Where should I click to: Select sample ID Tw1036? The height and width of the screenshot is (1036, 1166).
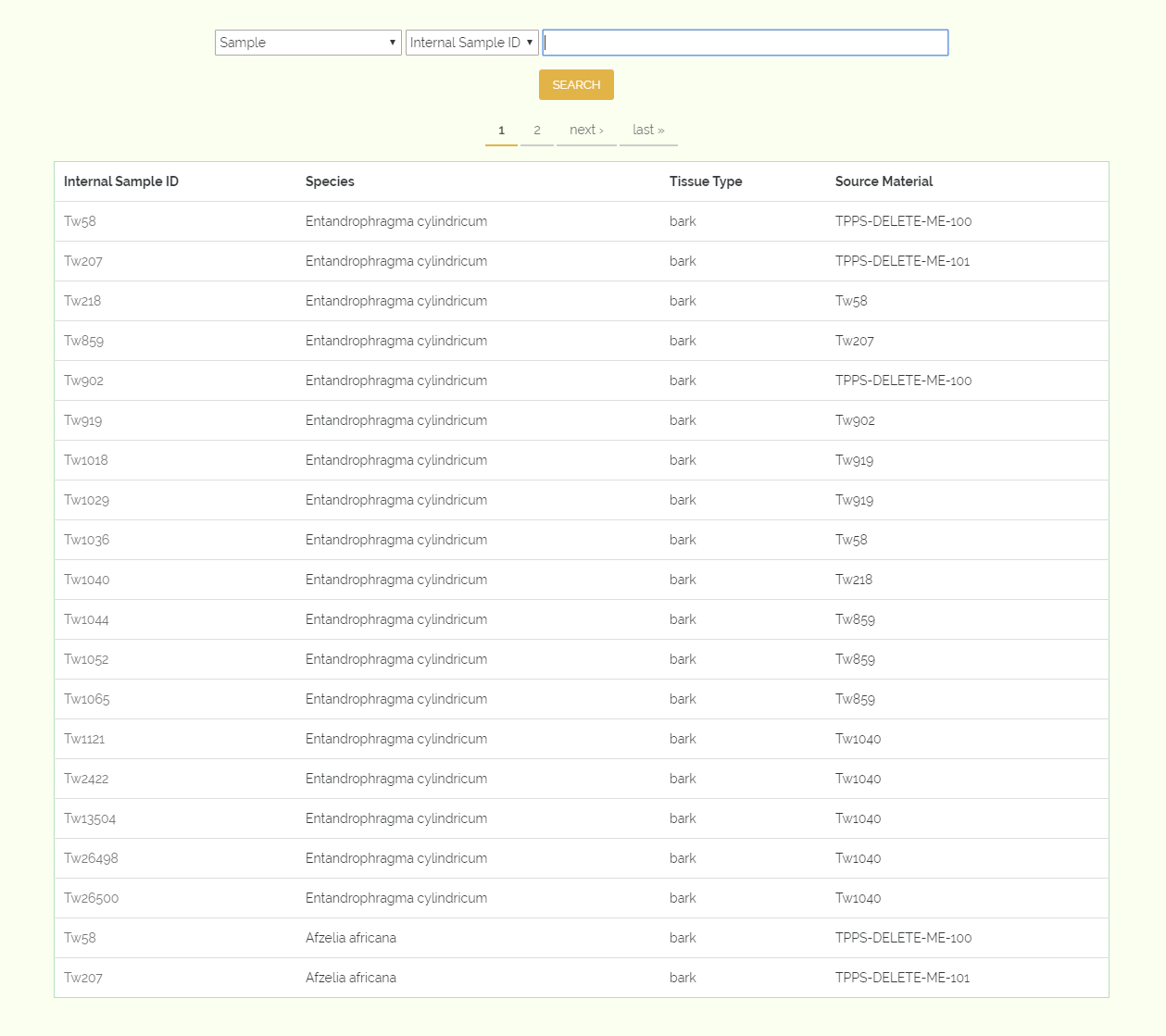[86, 540]
